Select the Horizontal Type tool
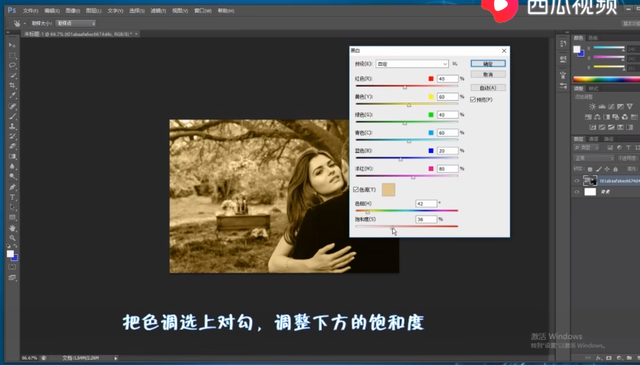 (x=12, y=197)
